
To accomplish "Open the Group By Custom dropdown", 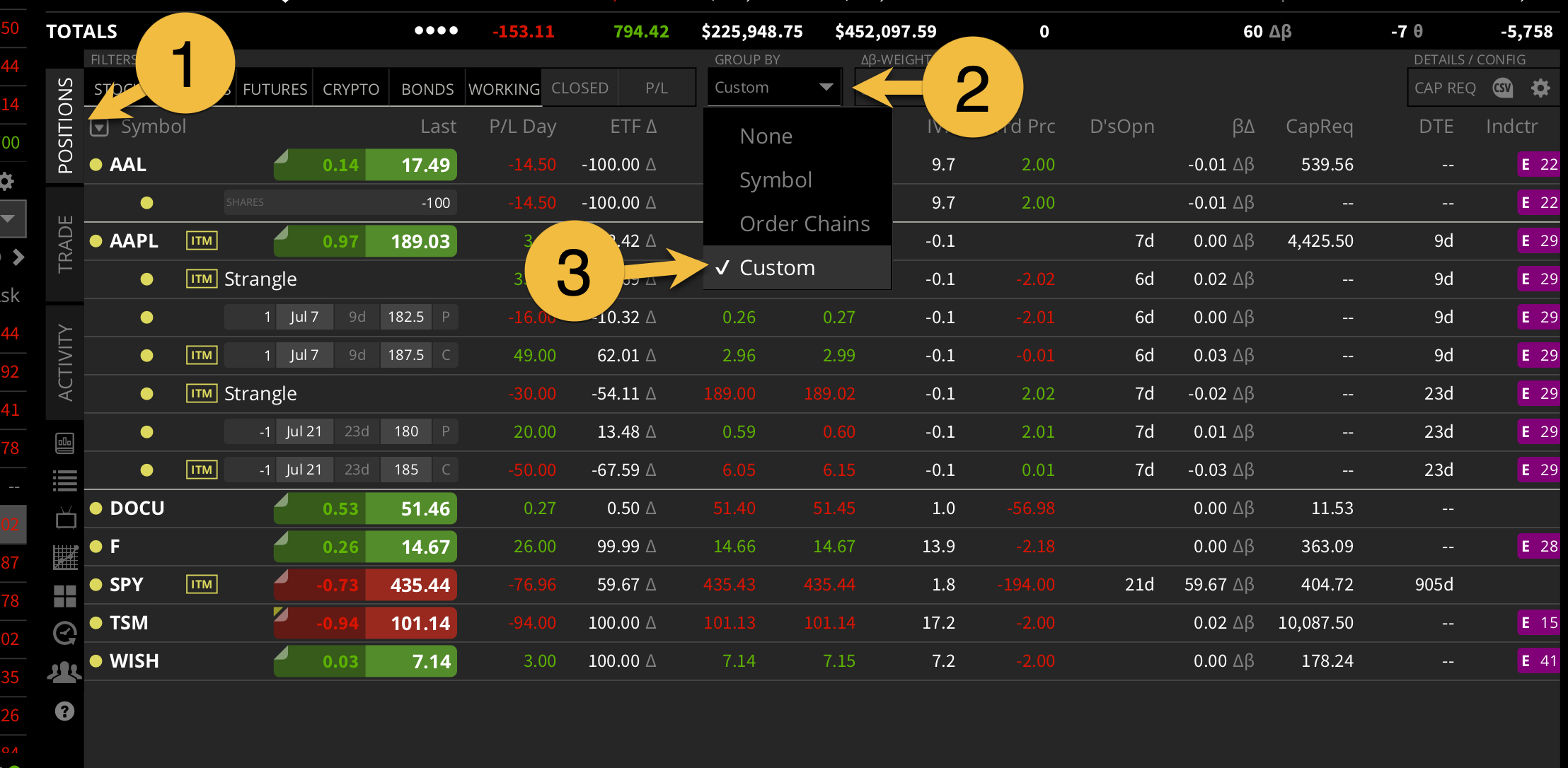I will coord(773,86).
